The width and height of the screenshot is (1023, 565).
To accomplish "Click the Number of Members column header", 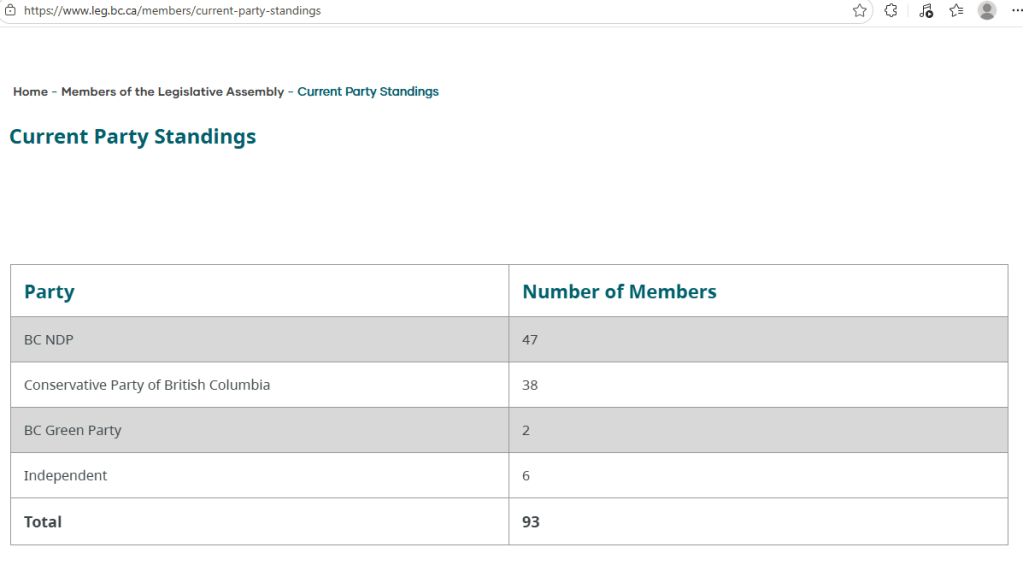I will 619,292.
